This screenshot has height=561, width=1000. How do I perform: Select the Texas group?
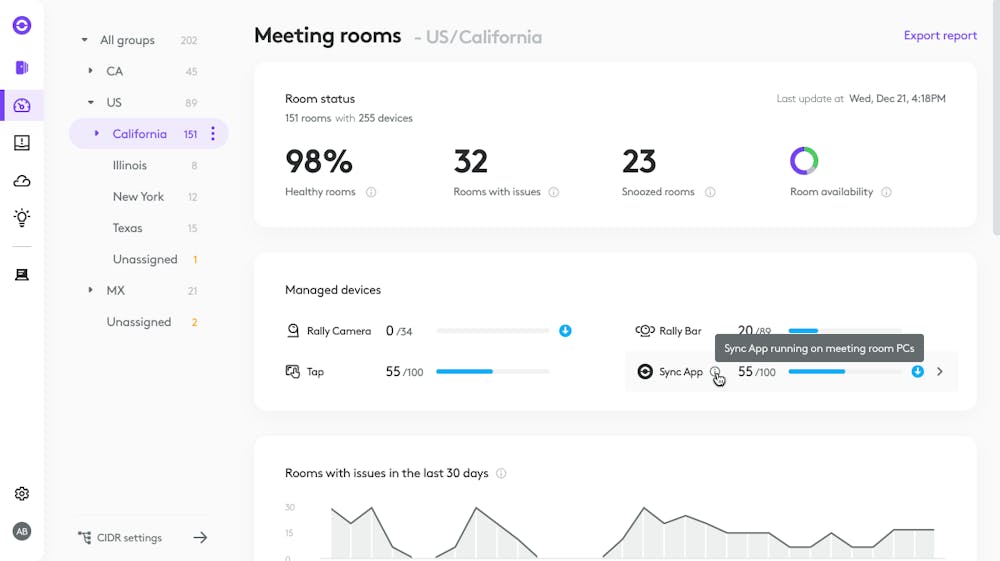click(128, 228)
